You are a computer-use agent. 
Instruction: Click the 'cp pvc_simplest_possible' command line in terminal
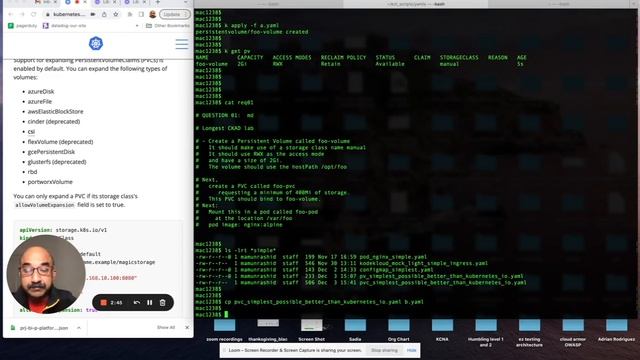click(x=324, y=302)
